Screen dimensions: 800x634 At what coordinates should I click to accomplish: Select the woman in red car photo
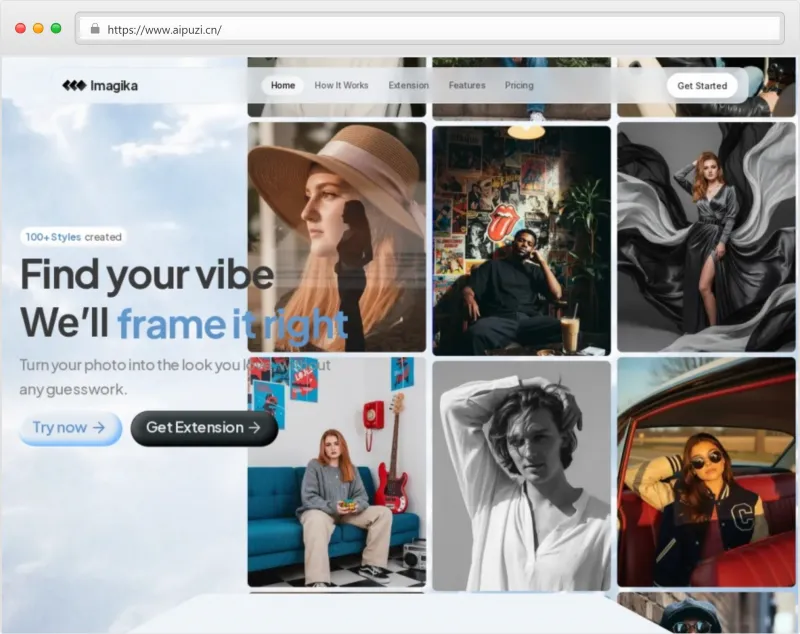706,471
